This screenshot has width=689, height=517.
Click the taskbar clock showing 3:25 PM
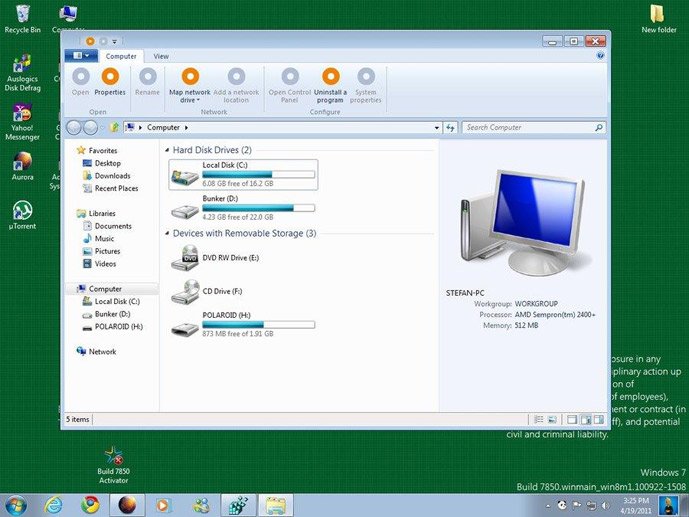tap(636, 506)
